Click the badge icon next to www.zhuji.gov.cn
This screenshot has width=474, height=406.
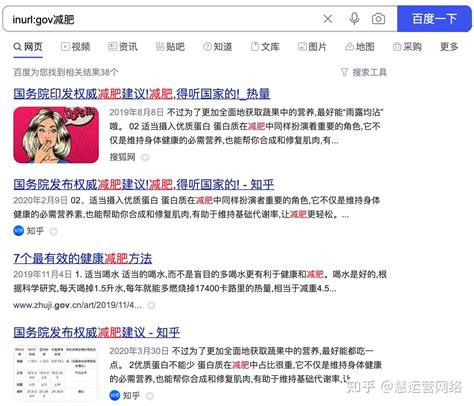coord(151,305)
